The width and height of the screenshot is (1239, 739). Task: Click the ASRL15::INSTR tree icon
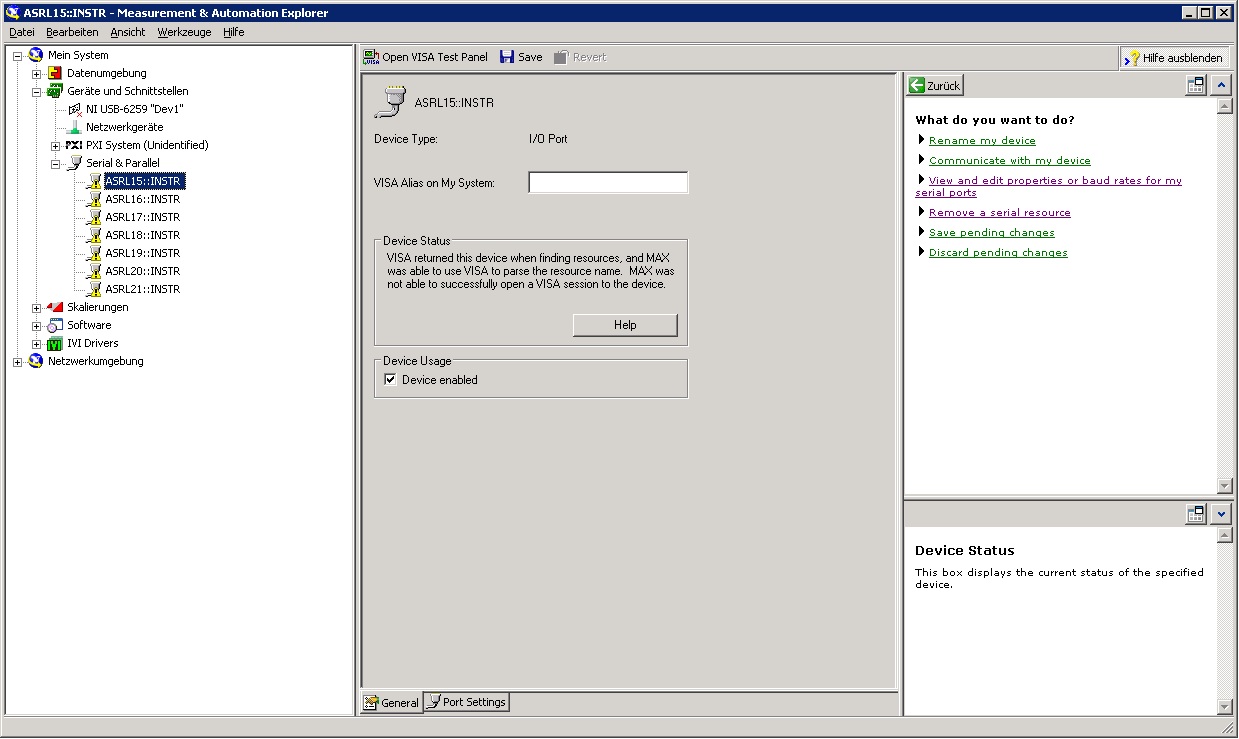(94, 181)
